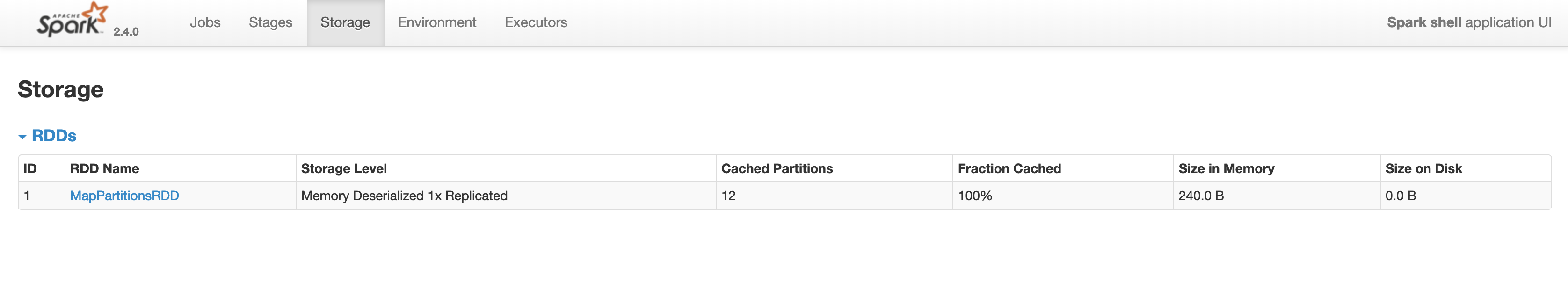Screen dimensions: 1568x290
Task: Collapse the RDDs section arrow
Action: click(x=22, y=137)
